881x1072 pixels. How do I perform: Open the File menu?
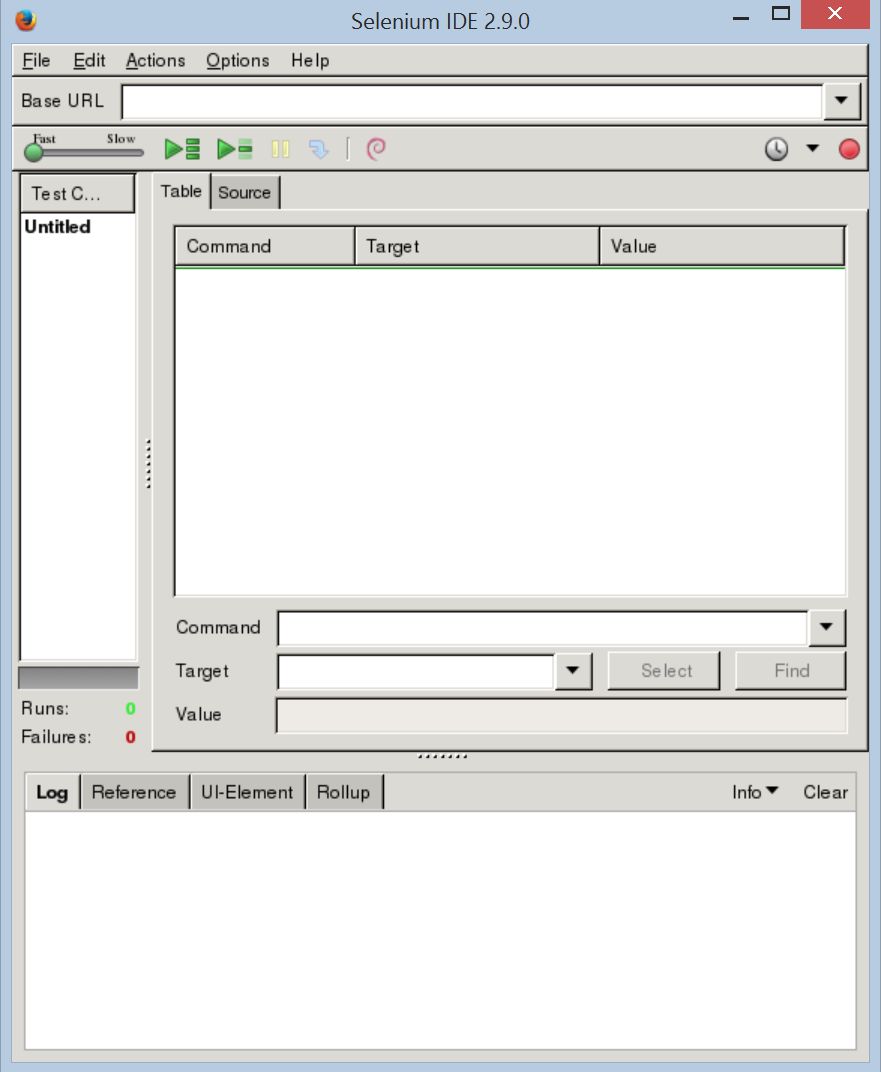[x=36, y=60]
